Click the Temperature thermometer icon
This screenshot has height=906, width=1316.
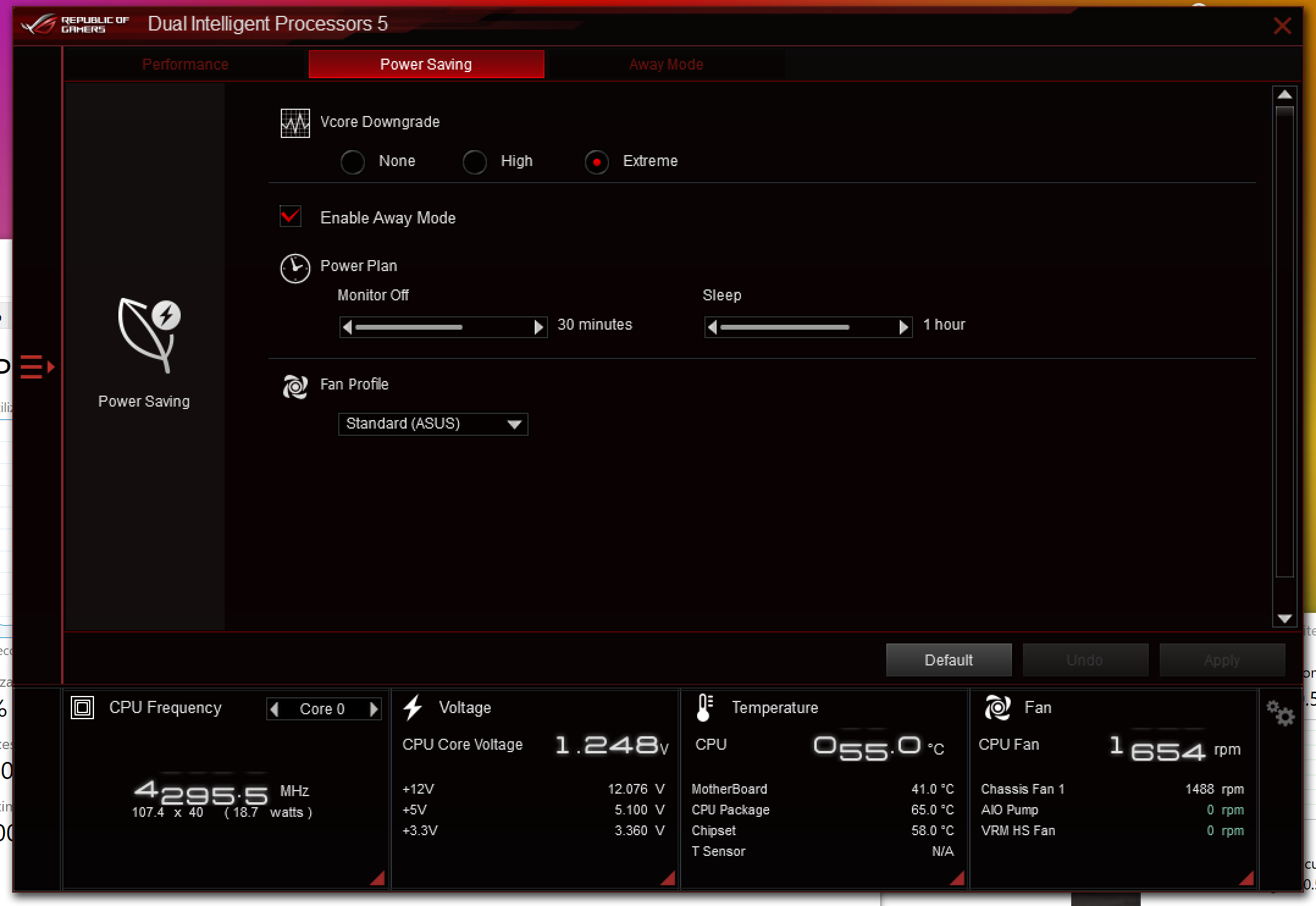coord(704,708)
